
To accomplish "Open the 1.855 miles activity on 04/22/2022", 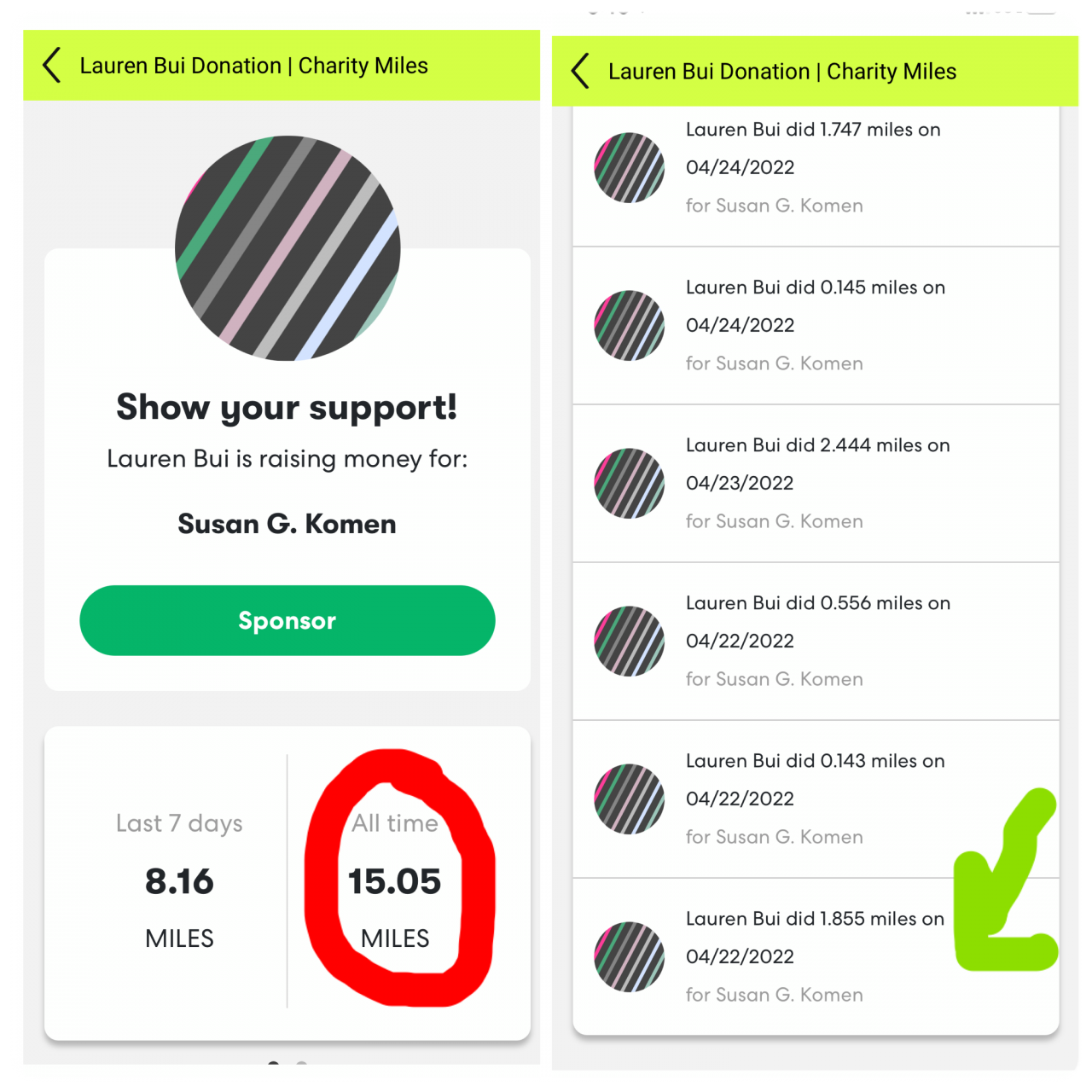I will [816, 956].
